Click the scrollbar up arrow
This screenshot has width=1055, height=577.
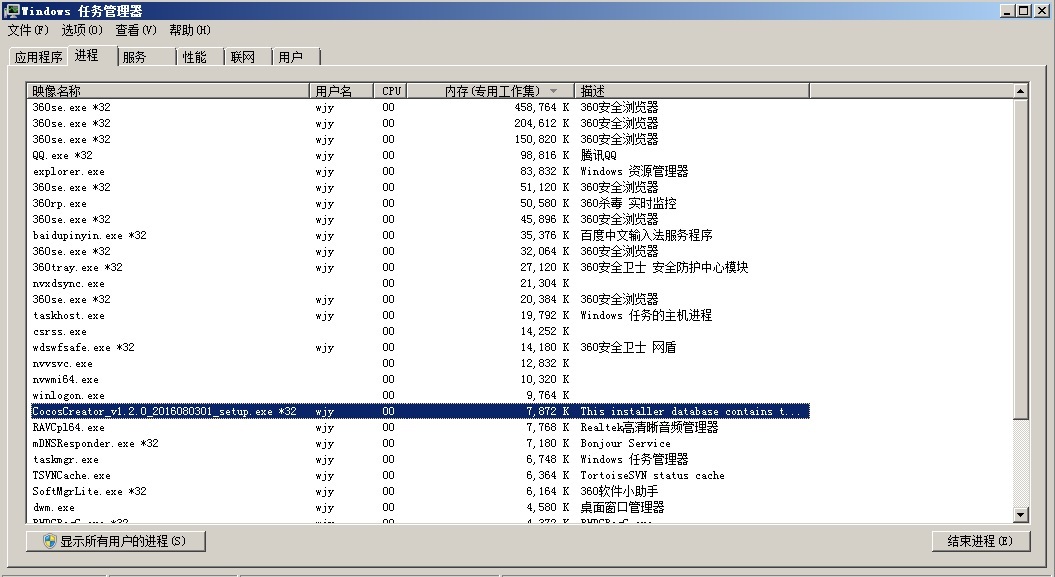pos(1021,91)
